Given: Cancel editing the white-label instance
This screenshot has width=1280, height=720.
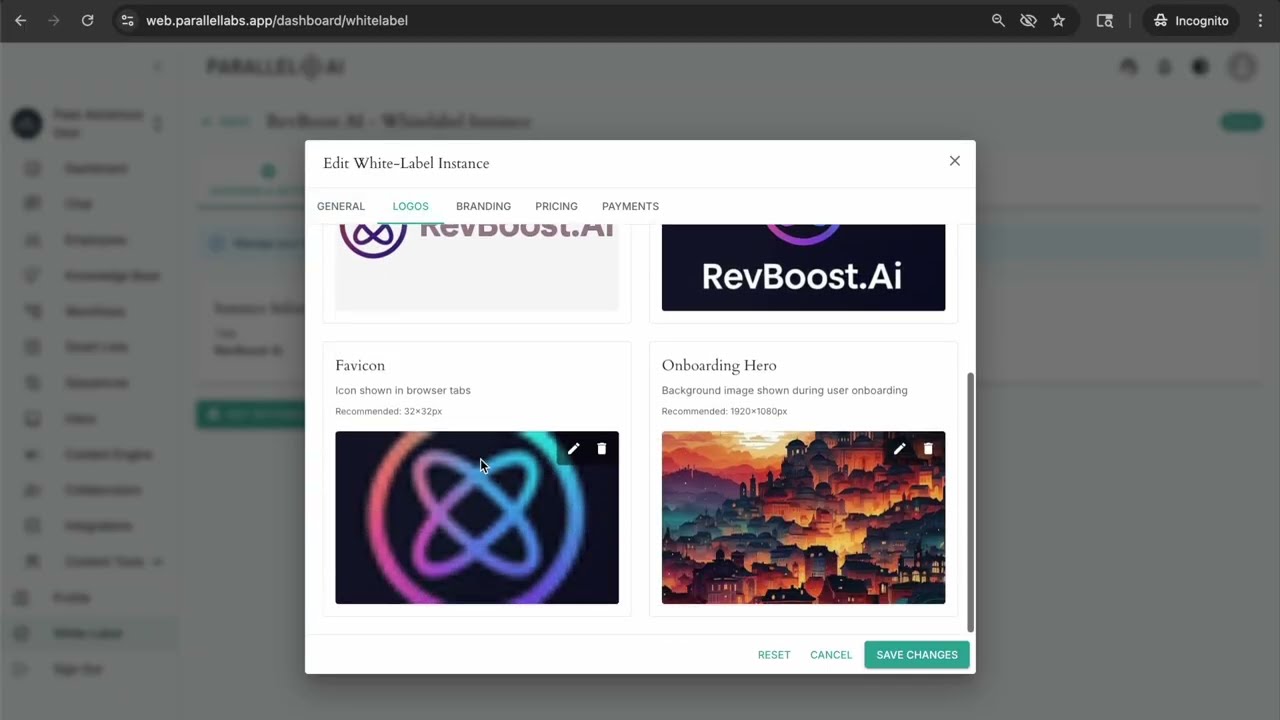Looking at the screenshot, I should [831, 655].
